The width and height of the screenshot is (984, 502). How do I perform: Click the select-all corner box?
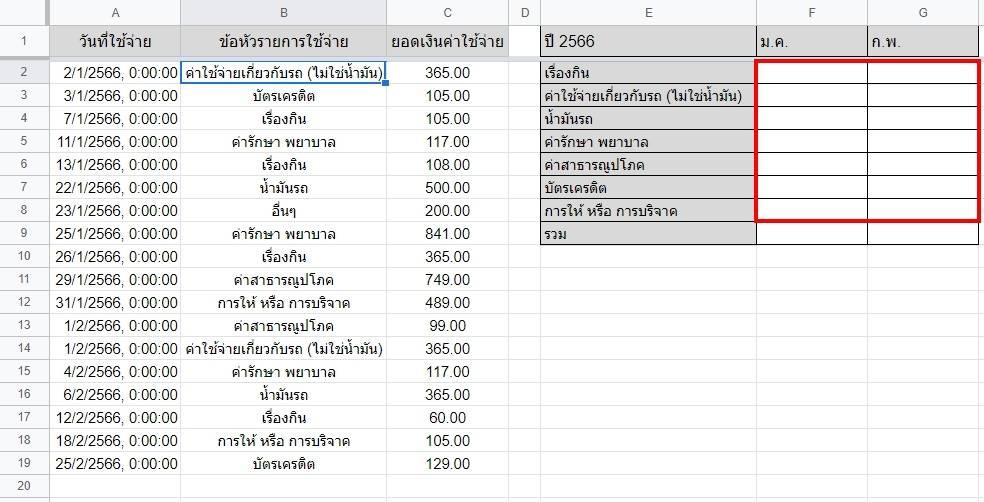[x=24, y=13]
